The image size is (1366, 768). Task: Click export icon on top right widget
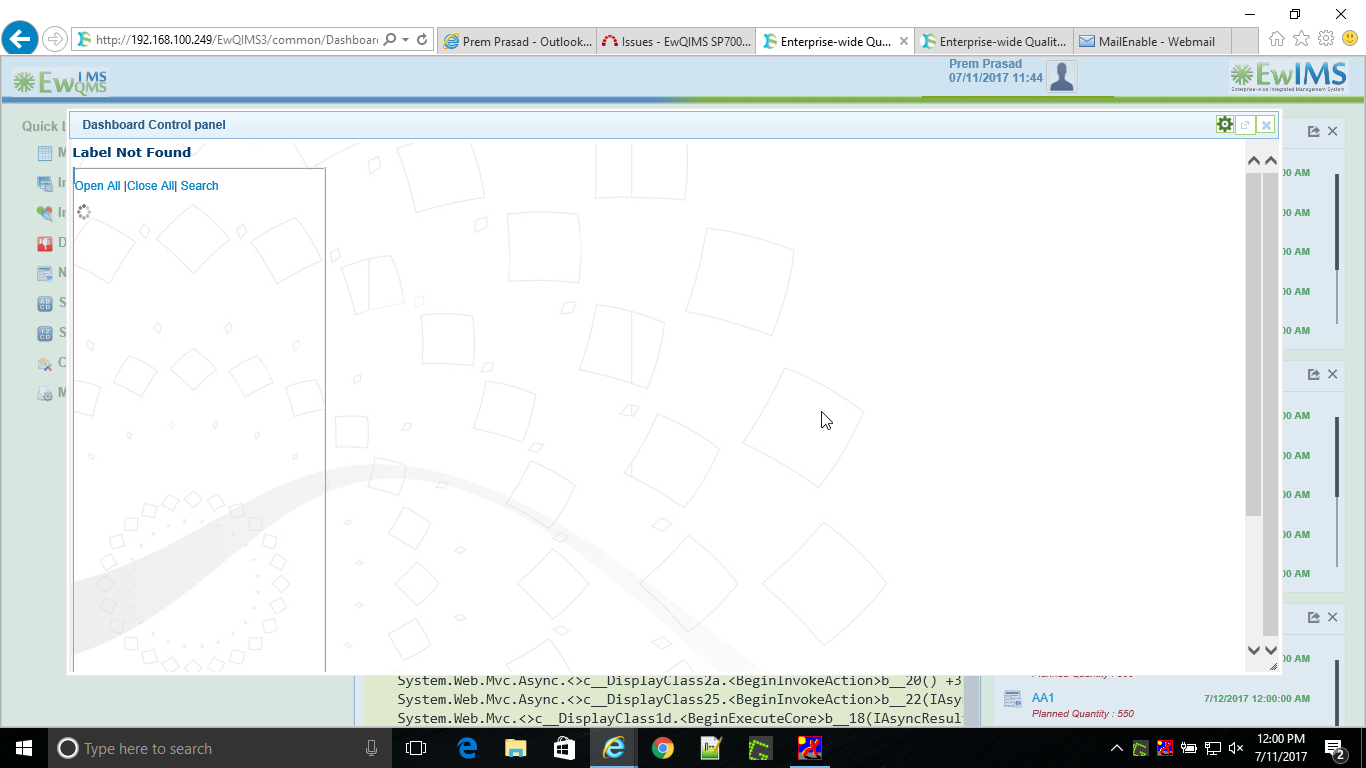[x=1314, y=131]
